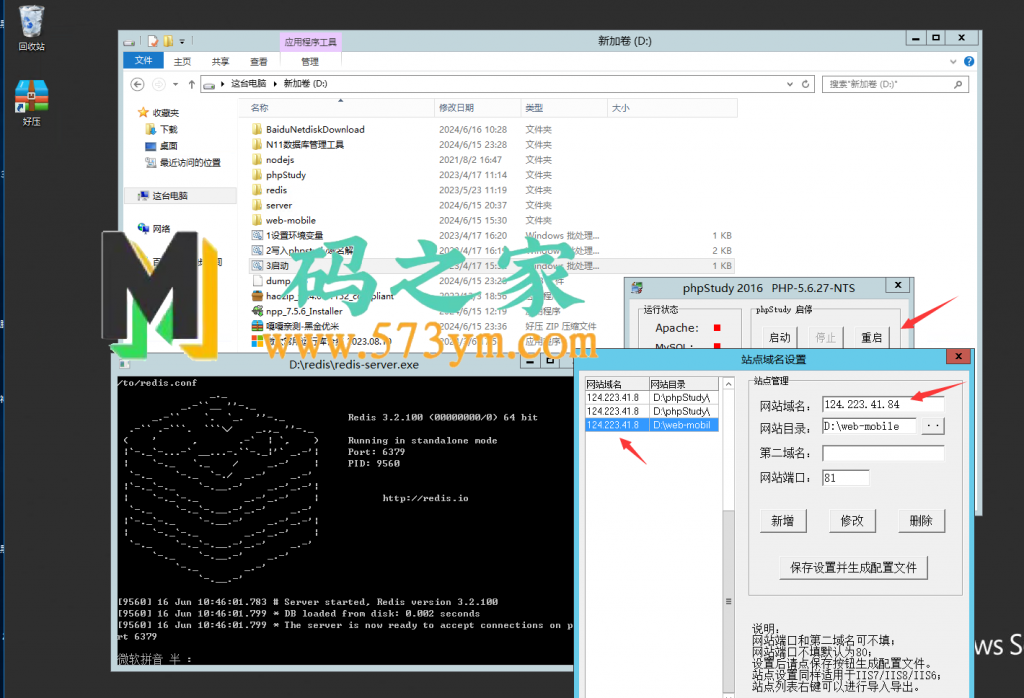Select the dump file icon
1024x698 pixels.
pos(257,281)
